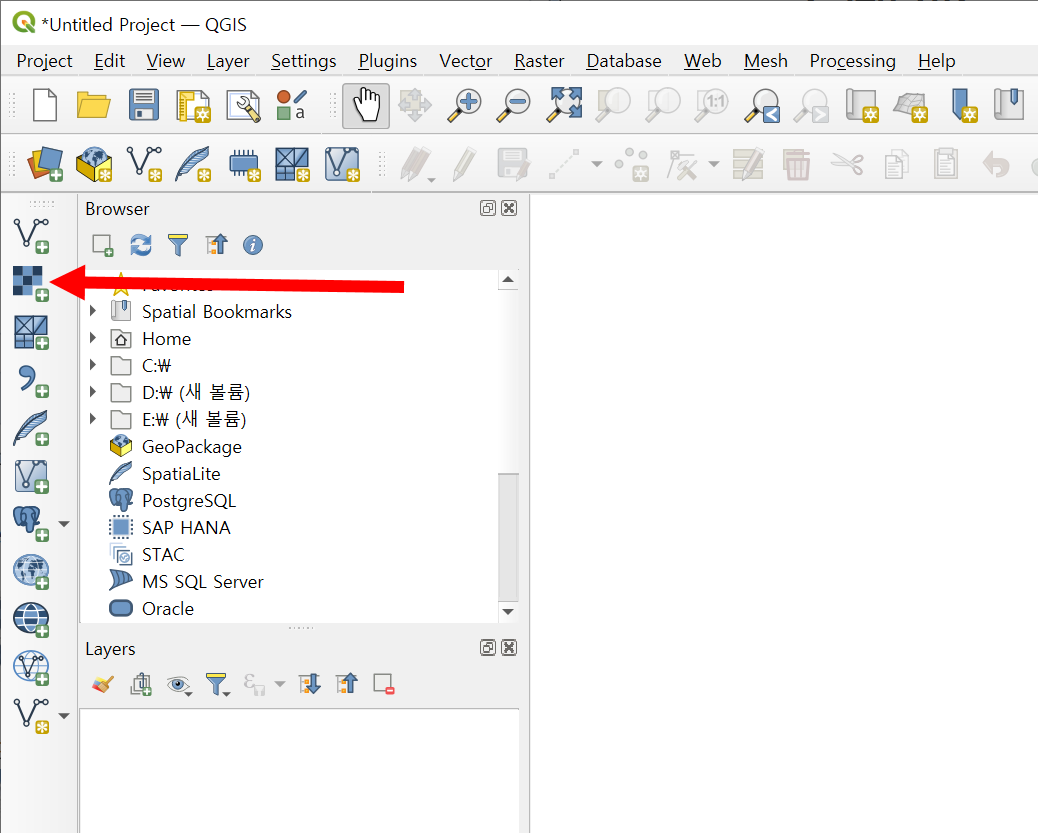
Task: Click Add Virtual Layer in the left toolbar
Action: click(x=31, y=477)
